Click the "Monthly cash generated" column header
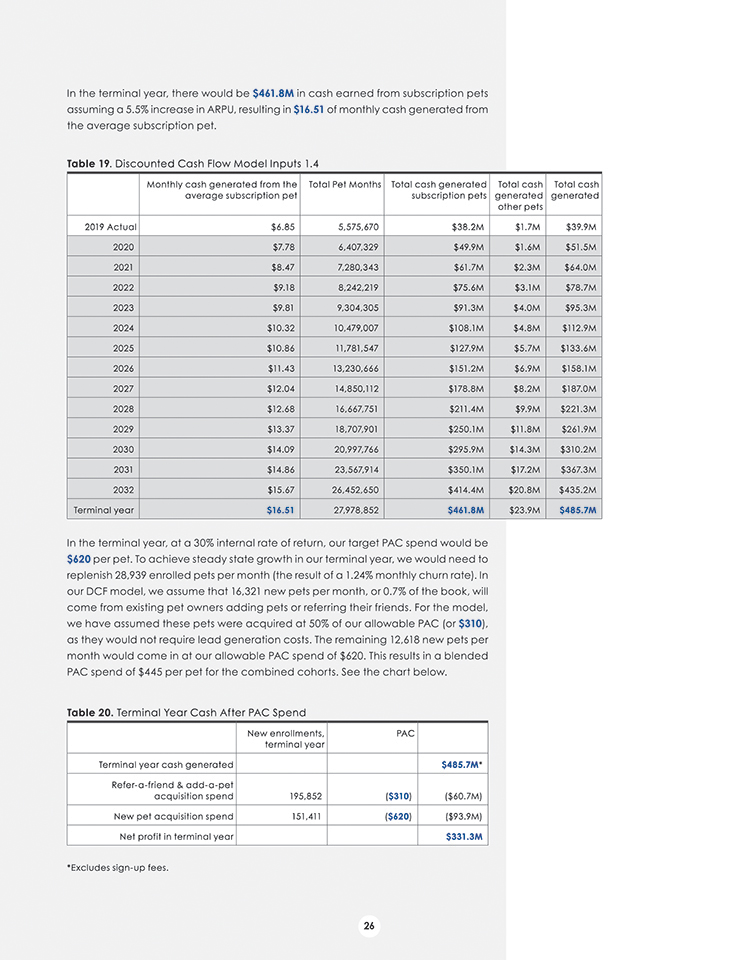This screenshot has width=737, height=960. click(x=222, y=189)
